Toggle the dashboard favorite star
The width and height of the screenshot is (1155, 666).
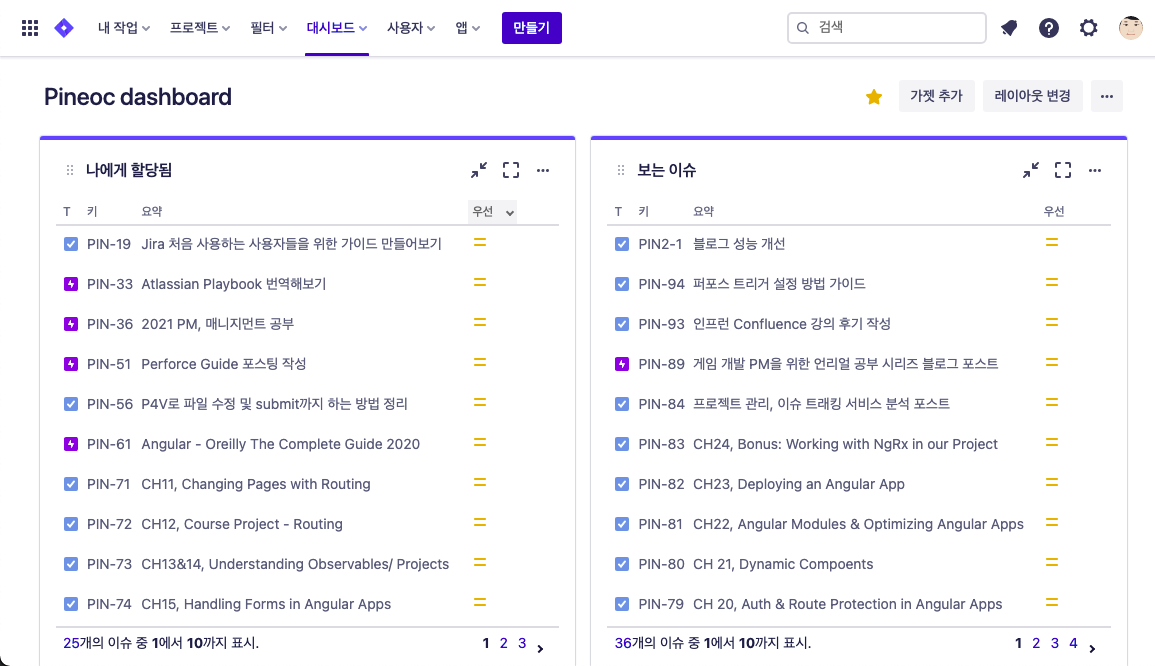tap(874, 97)
